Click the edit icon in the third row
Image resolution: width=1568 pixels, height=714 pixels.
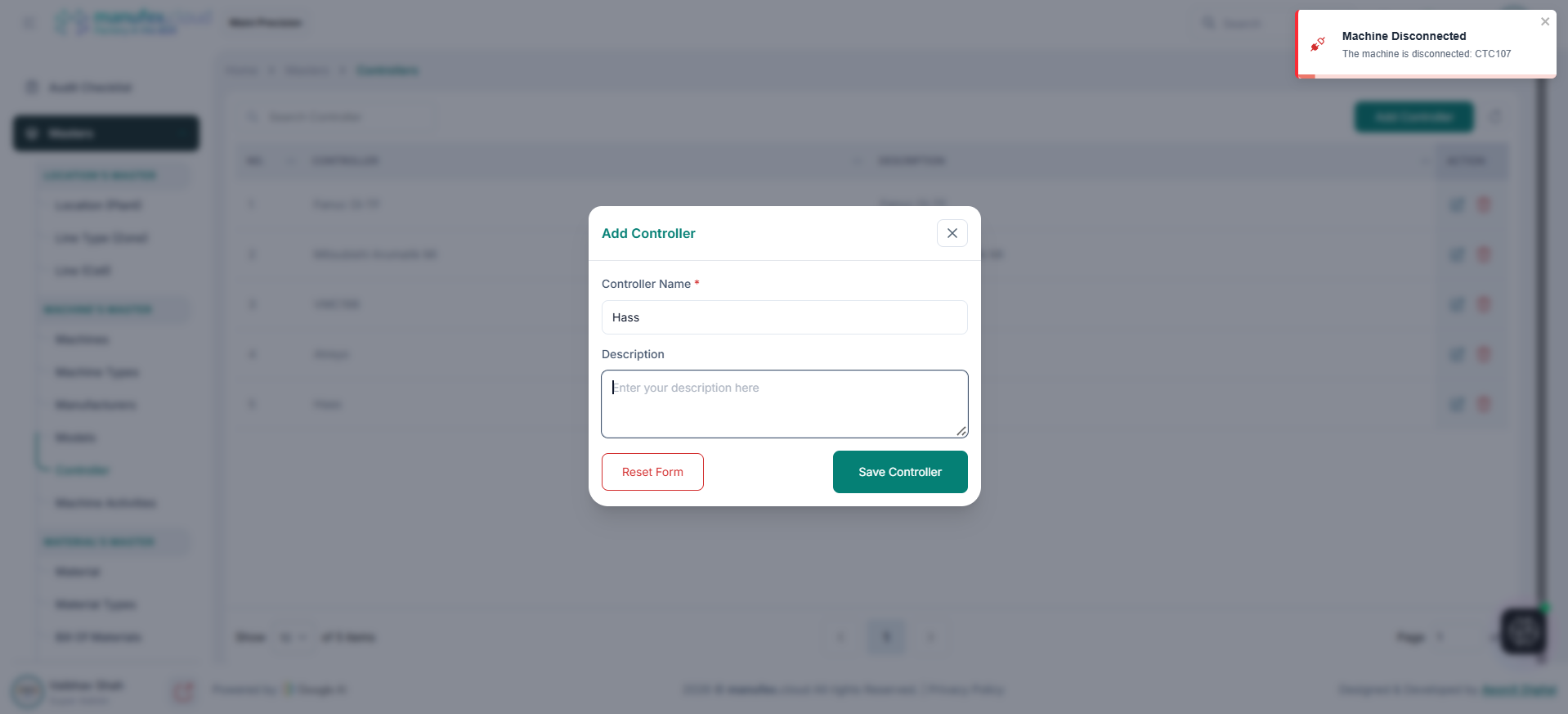(x=1457, y=304)
